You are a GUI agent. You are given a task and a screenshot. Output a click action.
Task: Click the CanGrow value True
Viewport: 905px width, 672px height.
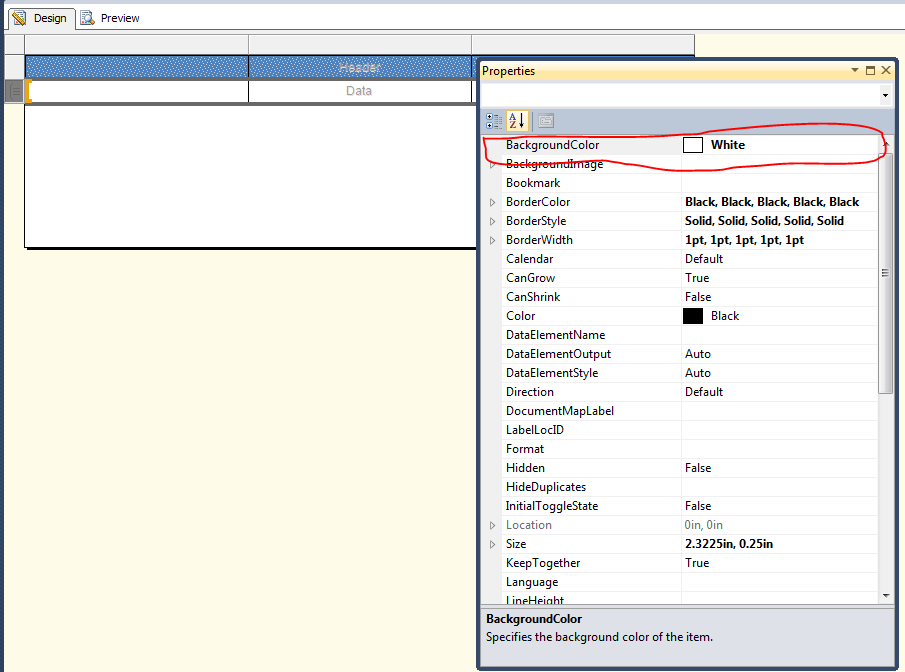(697, 278)
